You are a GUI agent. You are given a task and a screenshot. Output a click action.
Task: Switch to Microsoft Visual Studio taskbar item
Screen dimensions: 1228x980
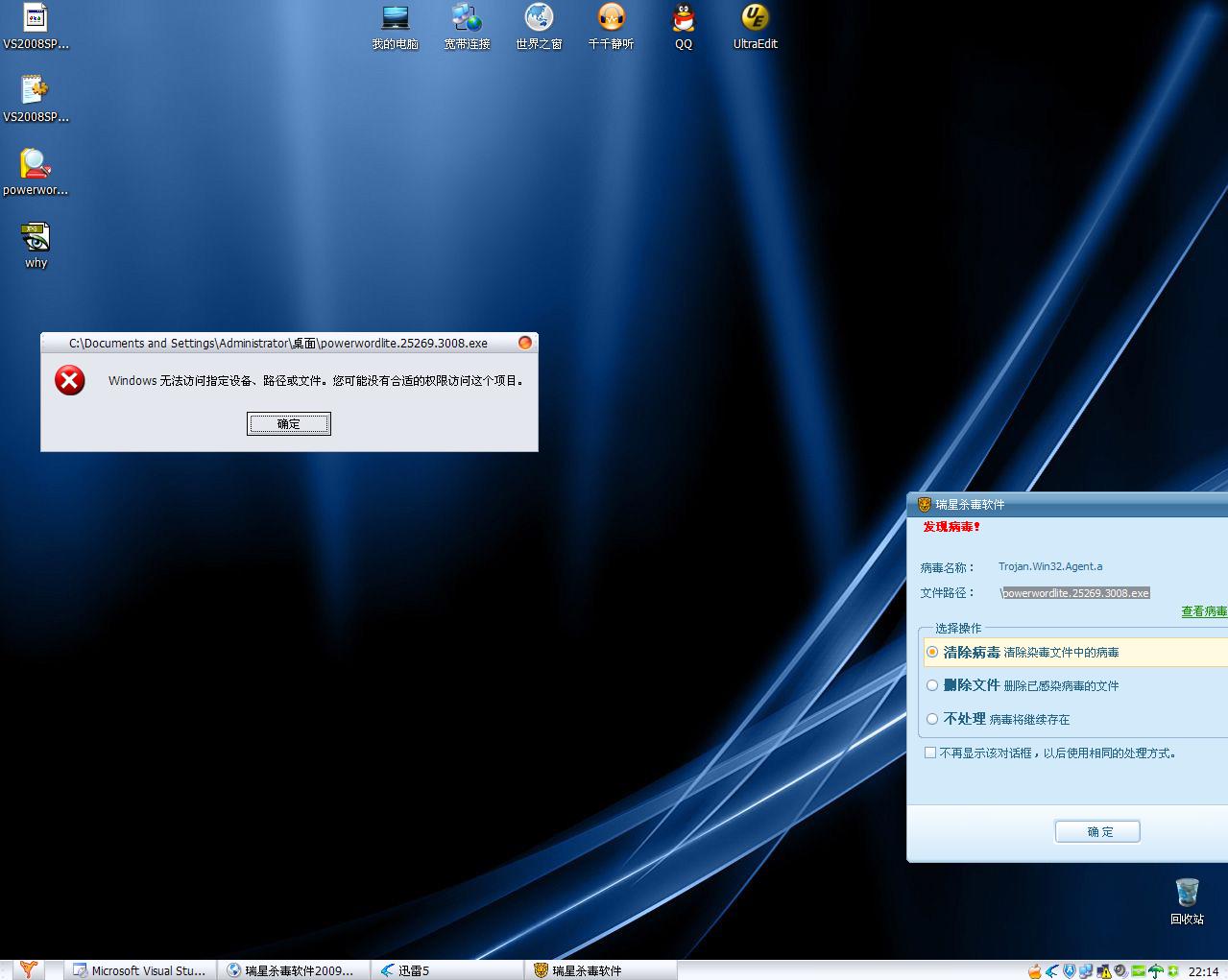point(140,970)
